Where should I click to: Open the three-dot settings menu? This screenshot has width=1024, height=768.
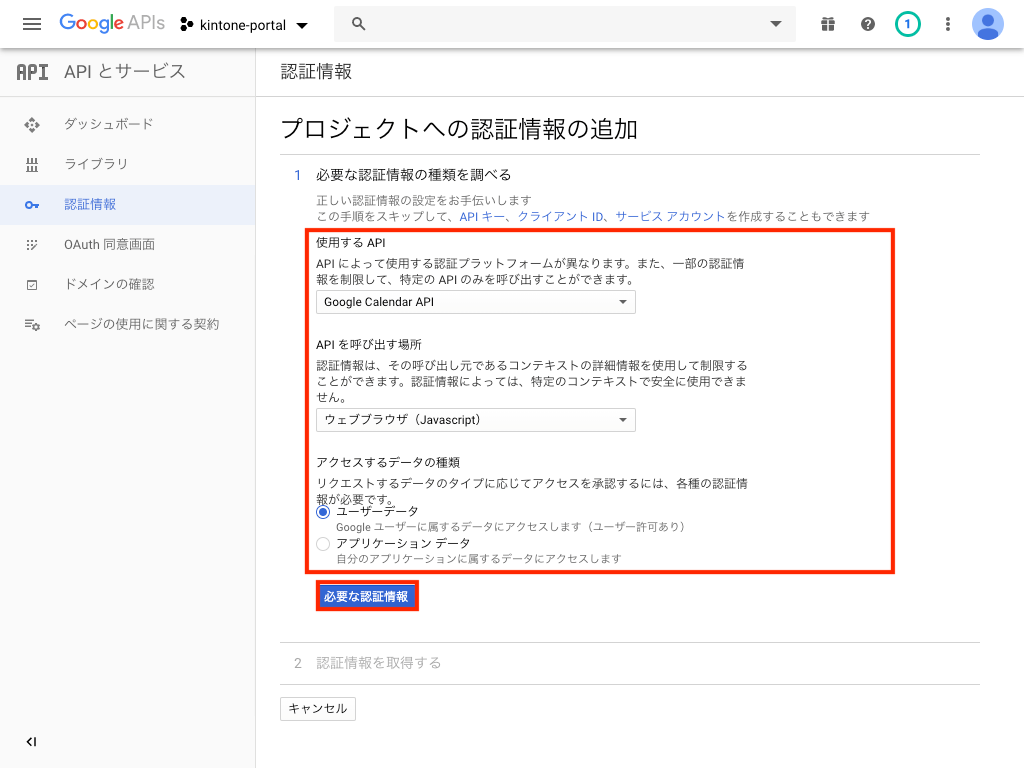[948, 24]
